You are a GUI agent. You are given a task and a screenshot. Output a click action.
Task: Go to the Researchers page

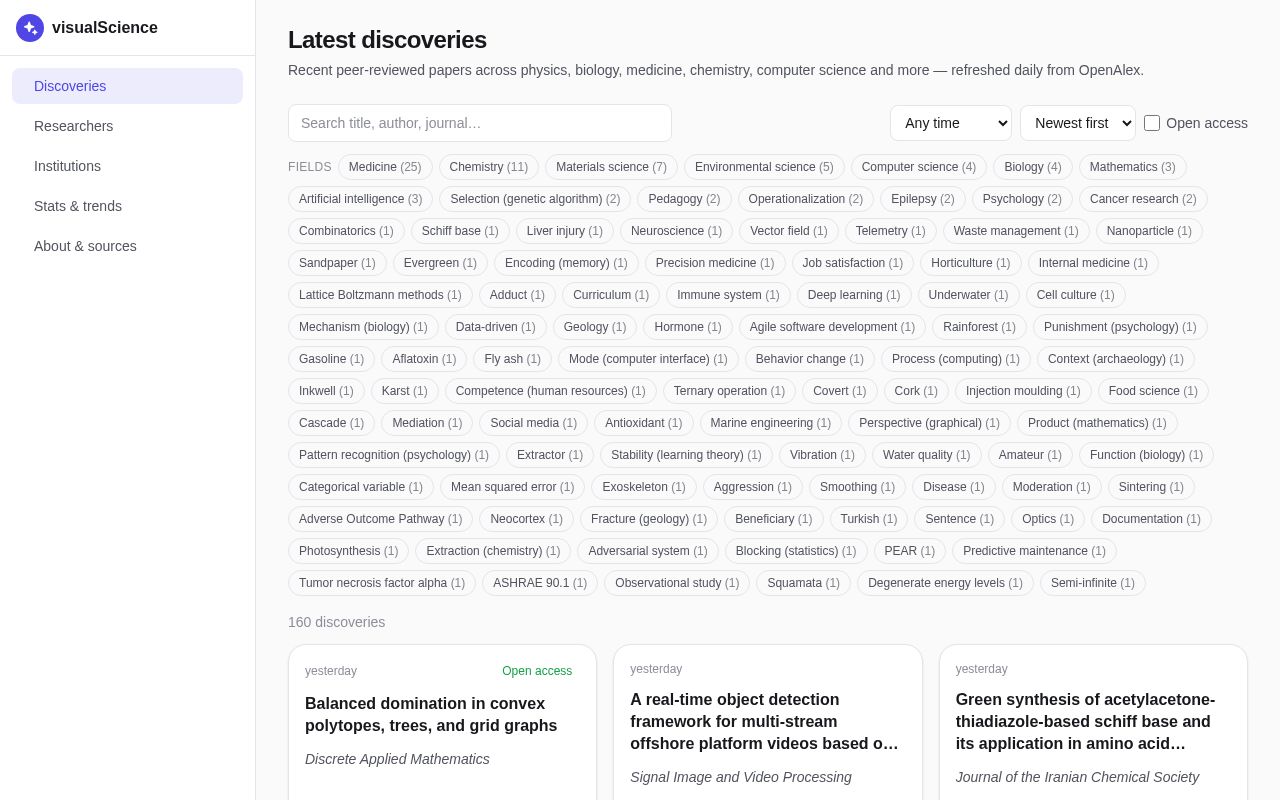[x=127, y=126]
